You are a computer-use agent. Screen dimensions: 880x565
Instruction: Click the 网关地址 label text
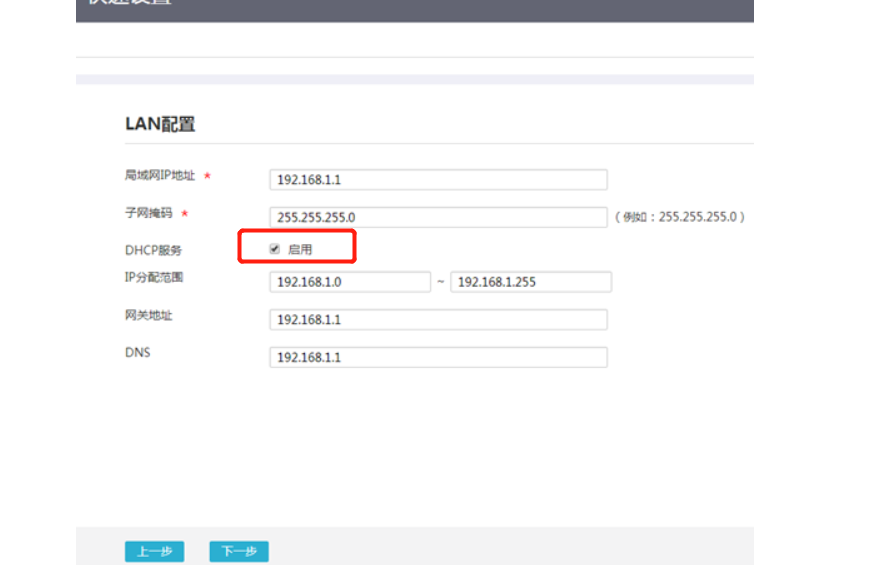click(148, 315)
